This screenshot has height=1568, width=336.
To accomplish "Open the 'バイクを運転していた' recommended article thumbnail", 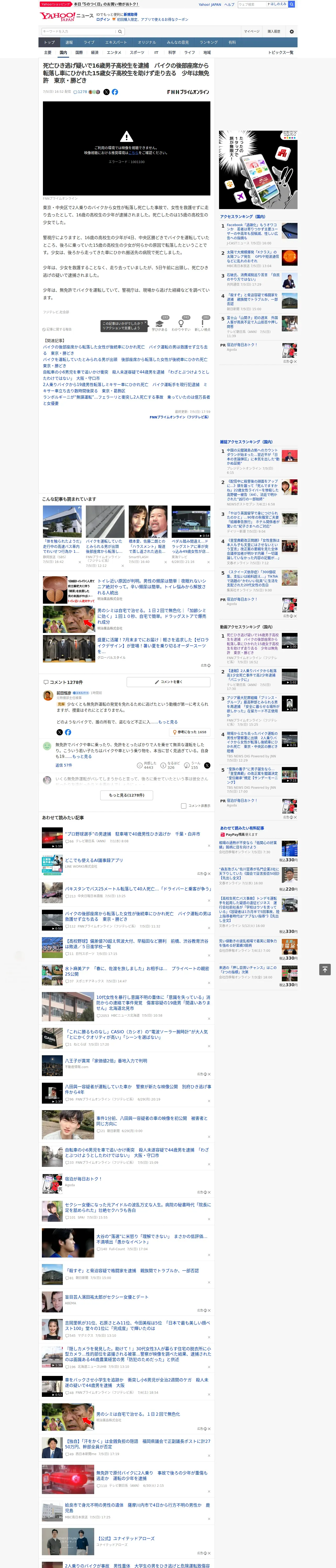I will point(105,522).
